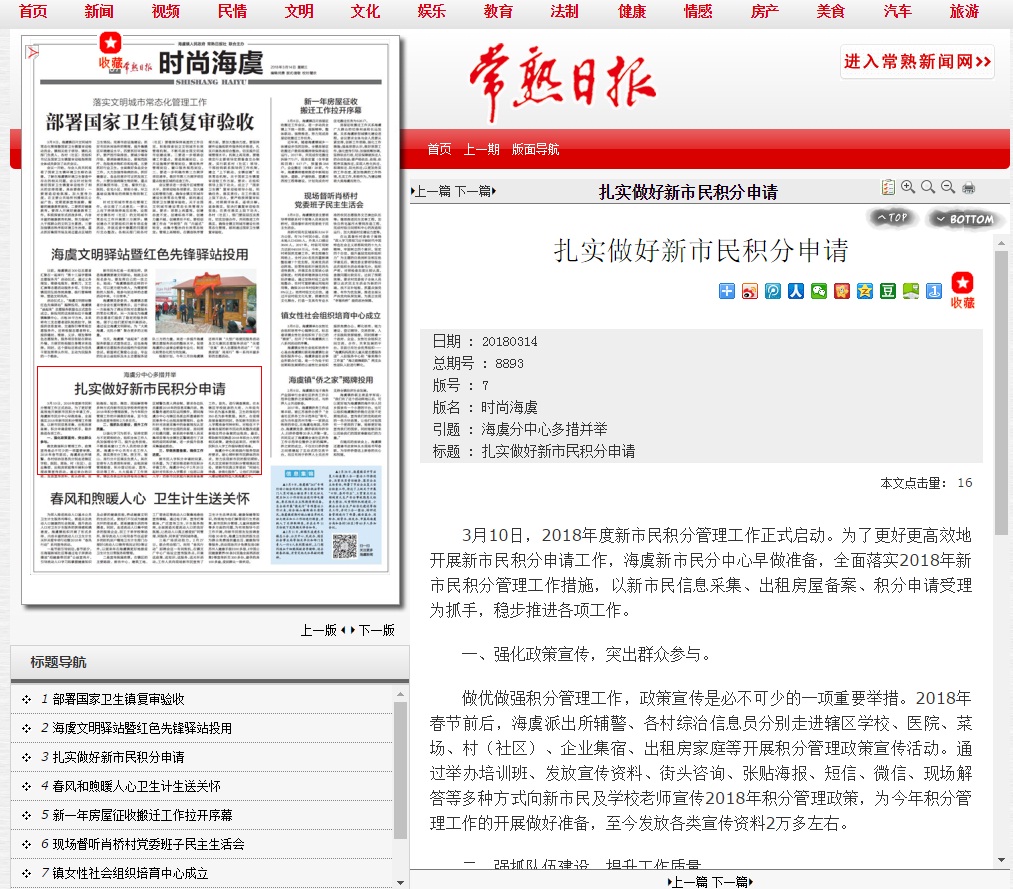Open the 旅游 top navigation item
Viewport: 1013px width, 889px height.
coord(965,11)
